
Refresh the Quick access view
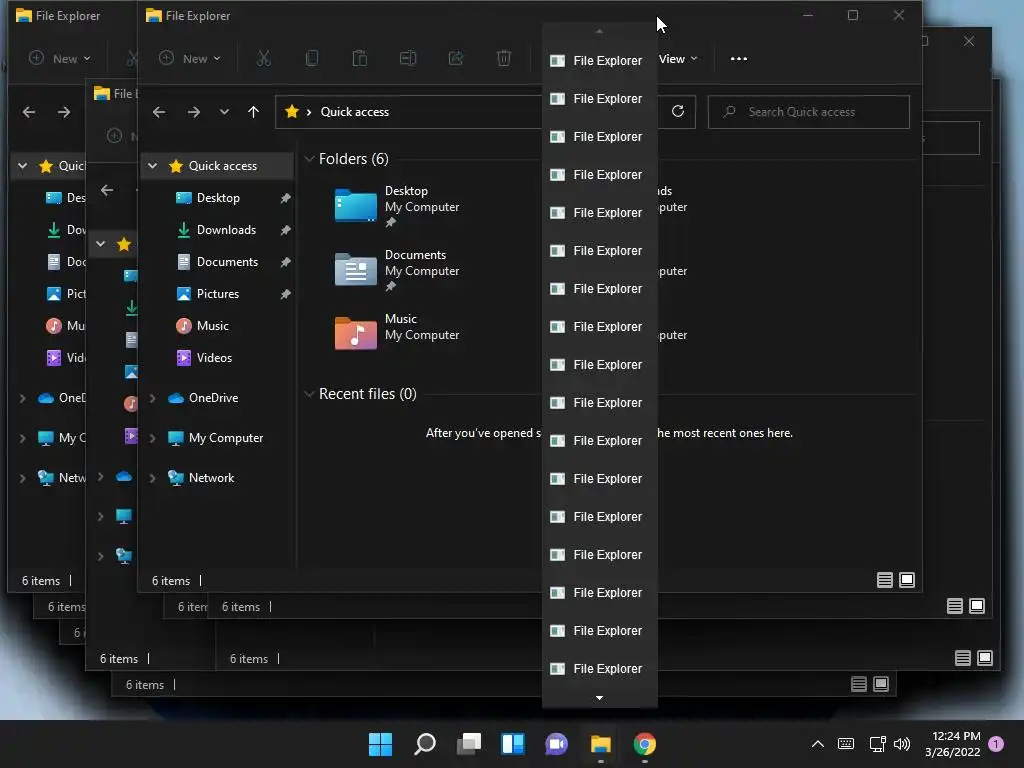(x=678, y=112)
